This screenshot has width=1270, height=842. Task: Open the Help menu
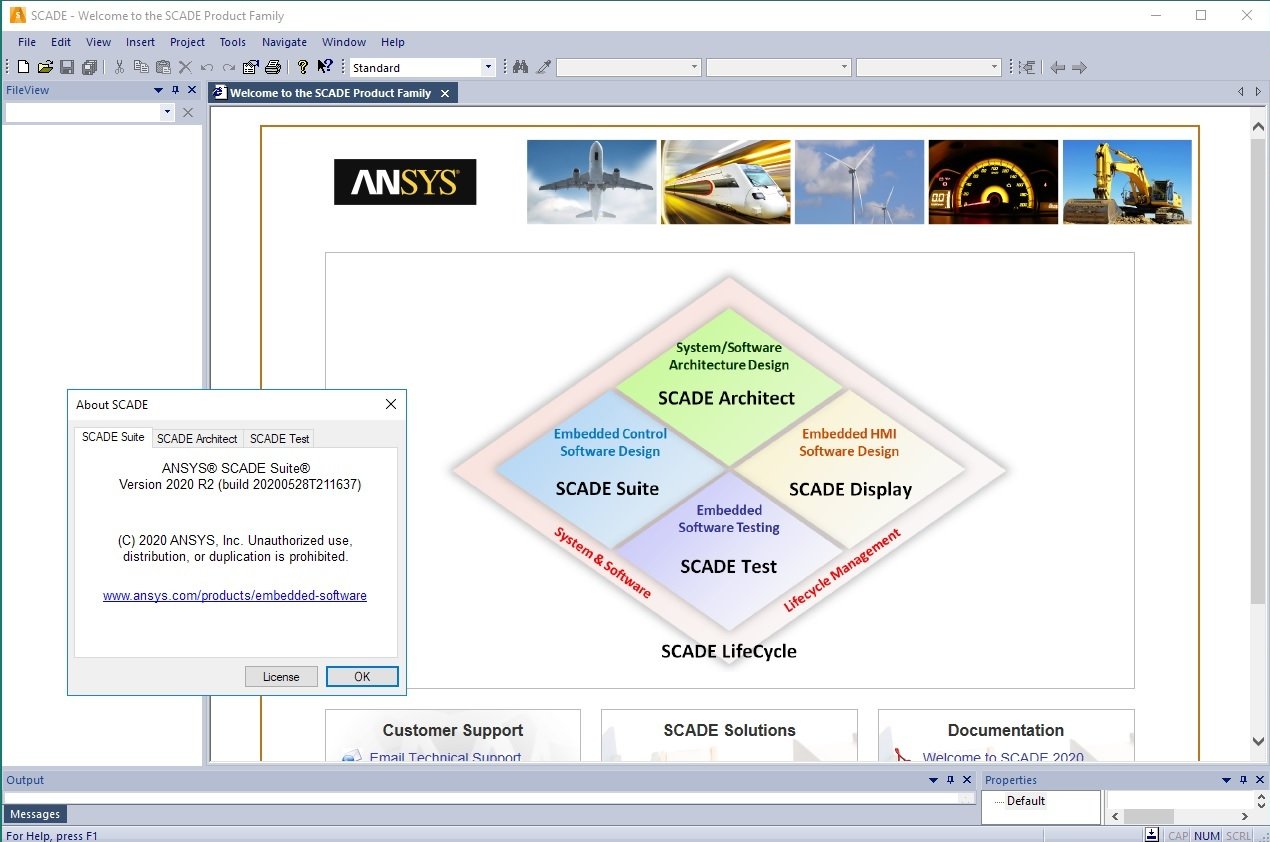coord(393,42)
